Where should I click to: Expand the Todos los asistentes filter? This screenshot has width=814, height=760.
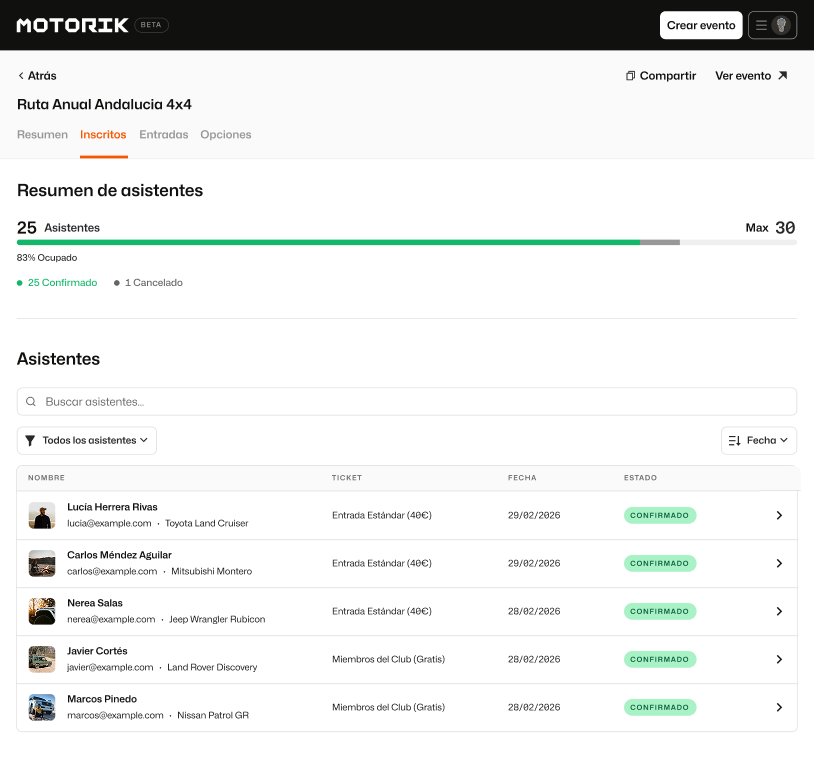(x=87, y=440)
